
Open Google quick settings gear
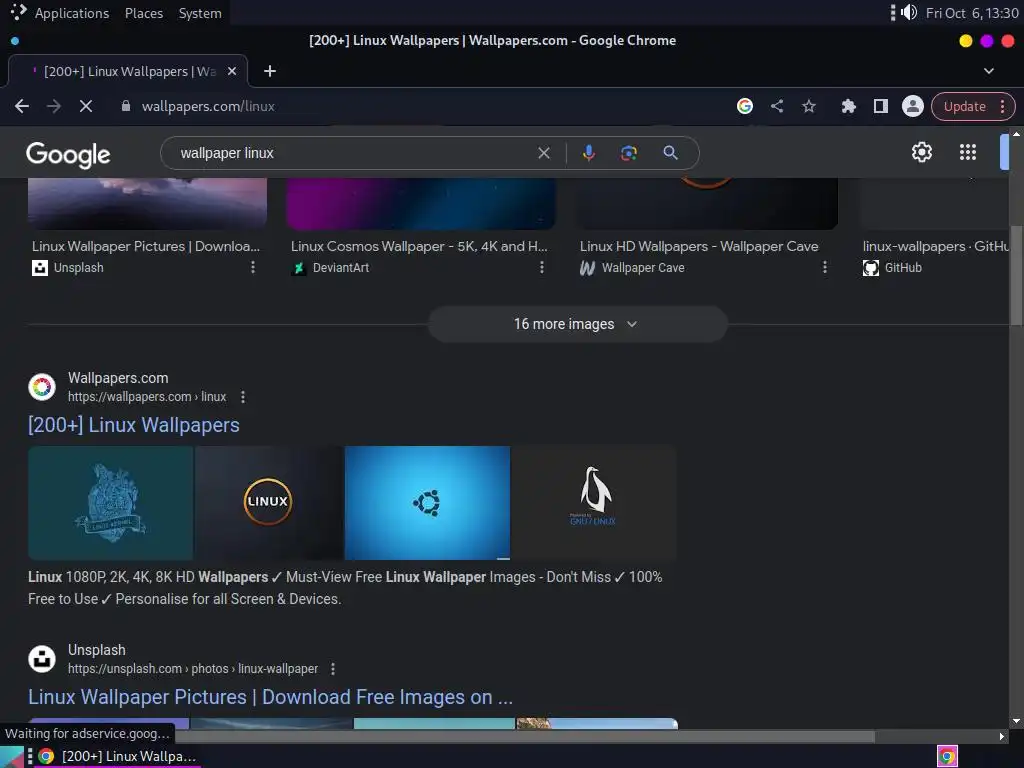921,152
